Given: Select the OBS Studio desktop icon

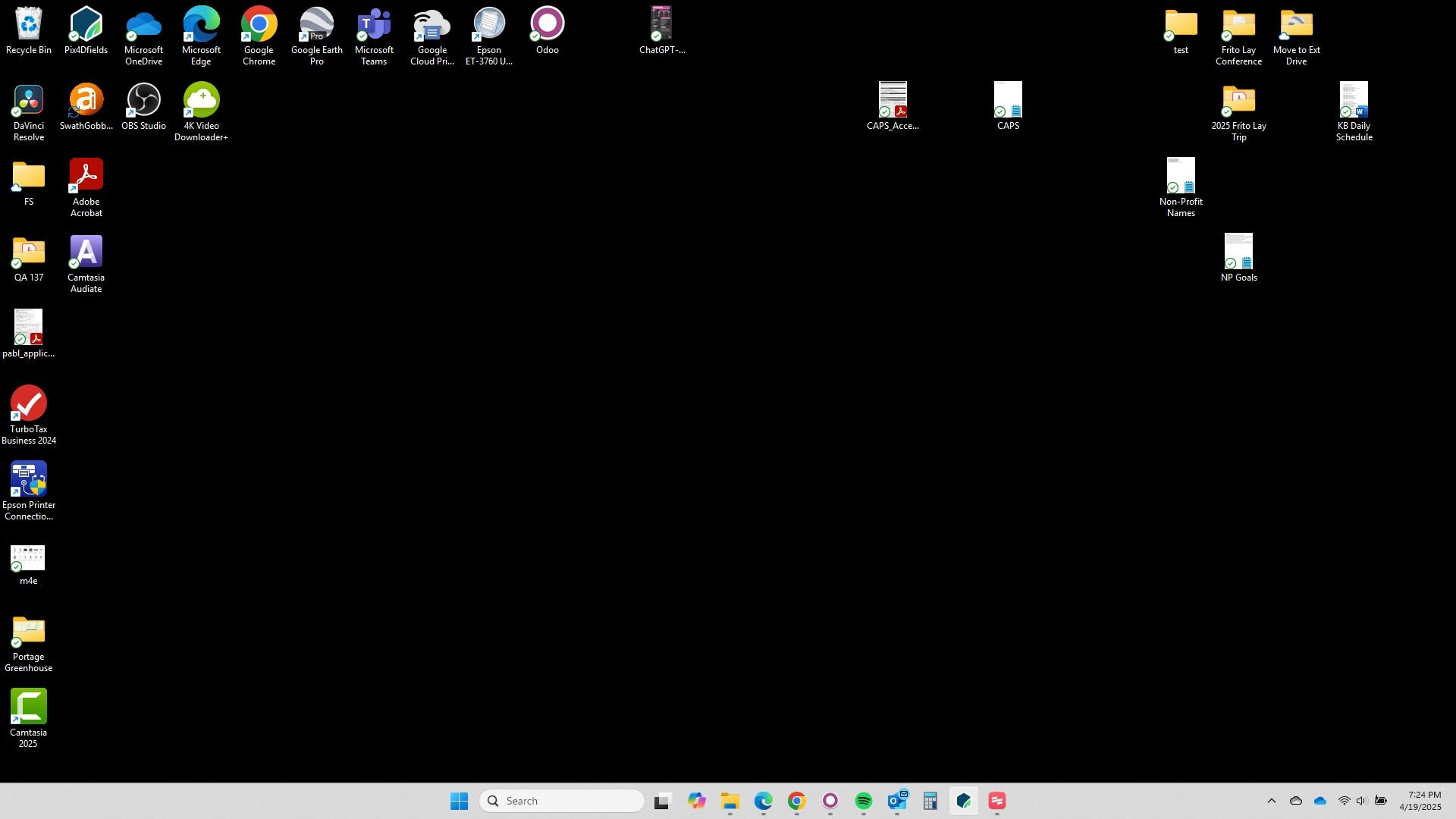Looking at the screenshot, I should click(143, 101).
